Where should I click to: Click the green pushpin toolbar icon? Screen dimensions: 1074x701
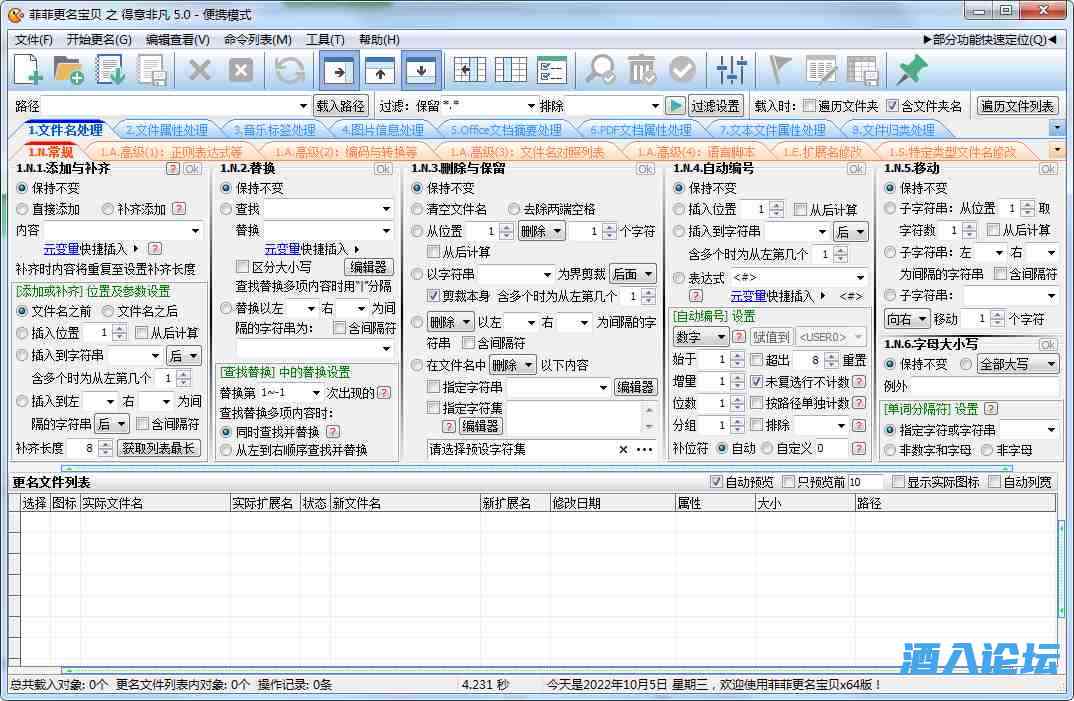pos(911,70)
